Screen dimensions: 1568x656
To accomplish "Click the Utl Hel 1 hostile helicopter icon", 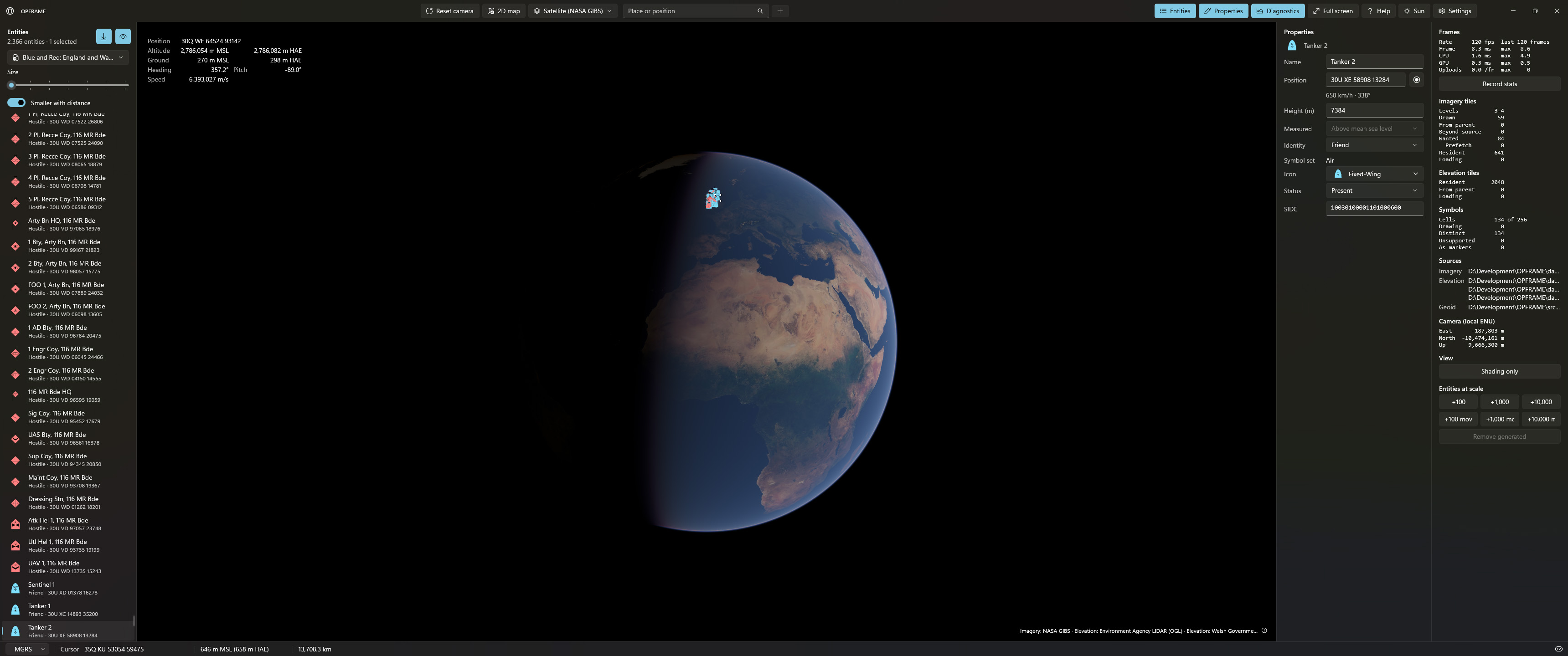I will (15, 545).
